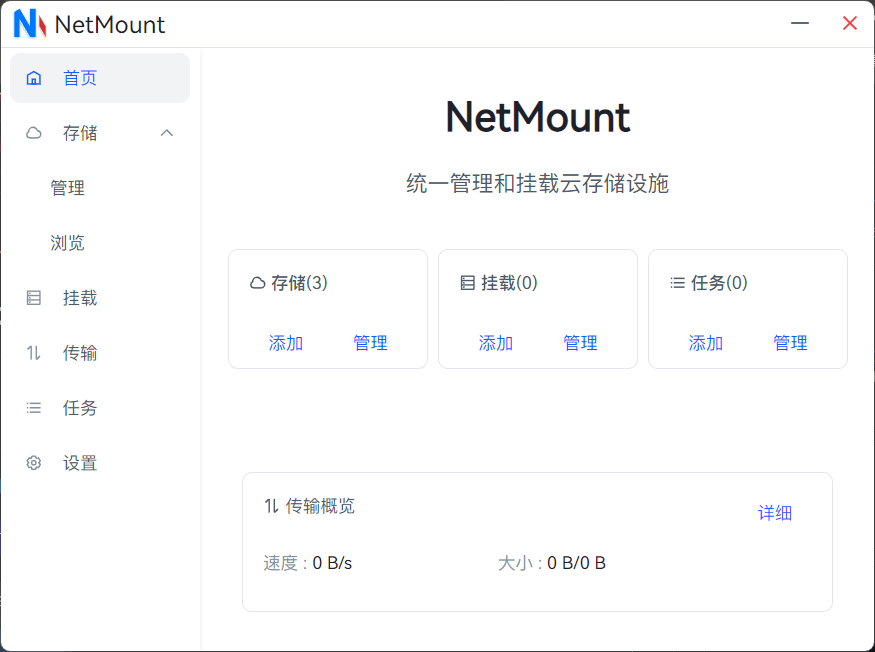The height and width of the screenshot is (652, 875).
Task: Click the tasks list icon in sidebar
Action: point(33,407)
